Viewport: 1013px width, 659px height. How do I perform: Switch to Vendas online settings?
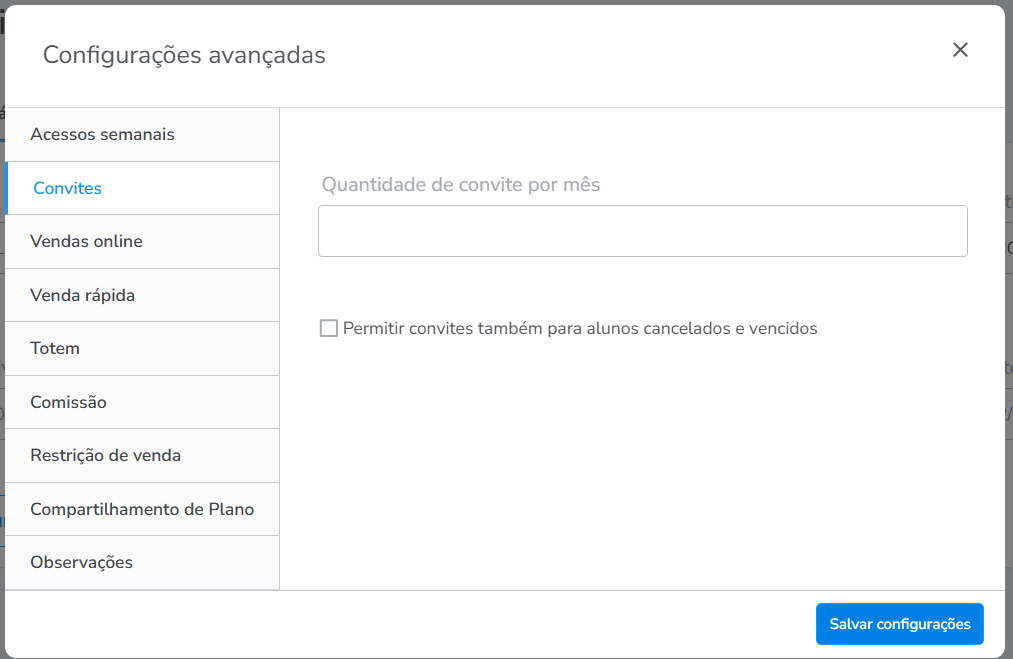tap(86, 241)
